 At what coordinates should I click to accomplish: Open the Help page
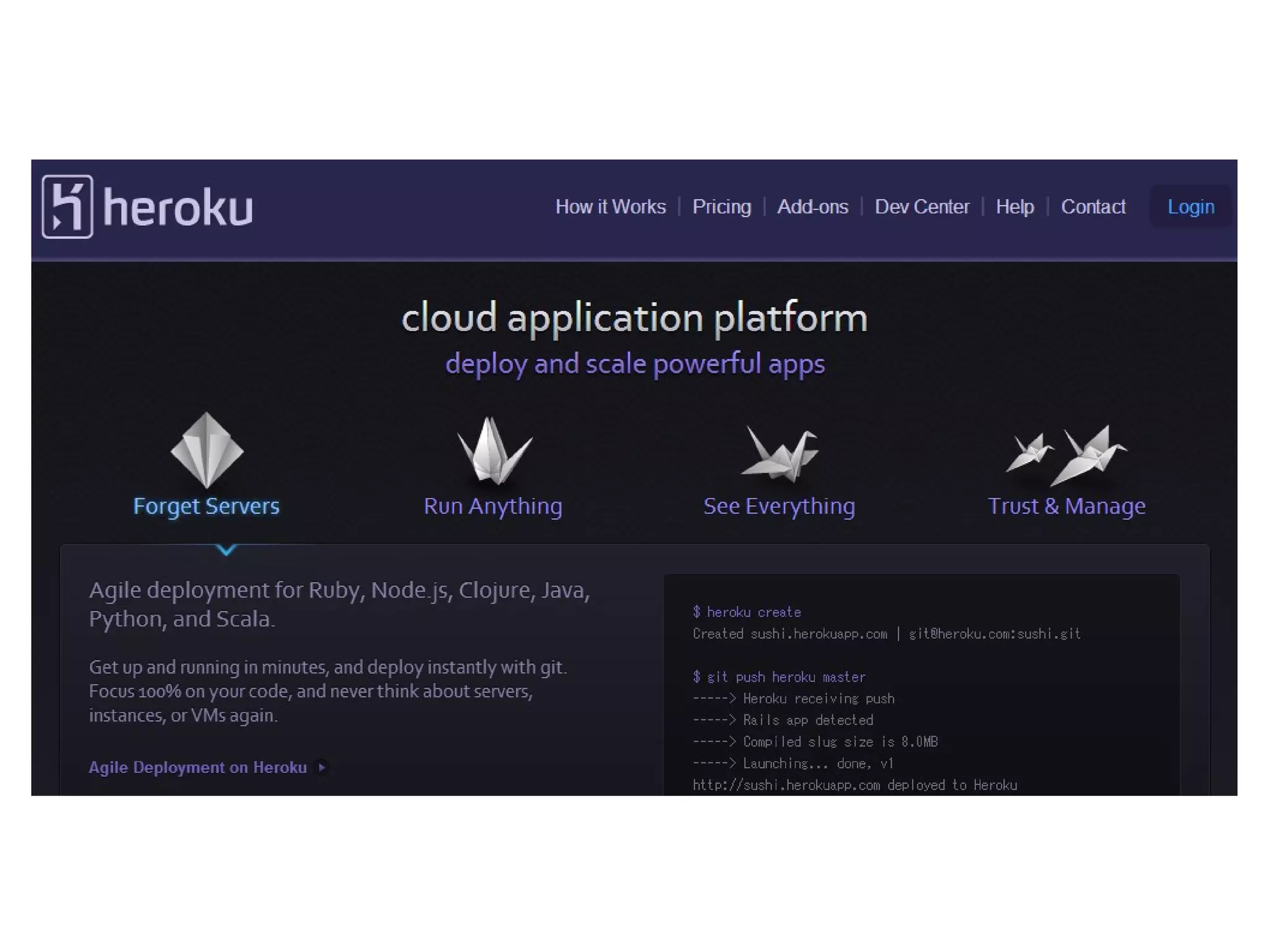(1015, 207)
